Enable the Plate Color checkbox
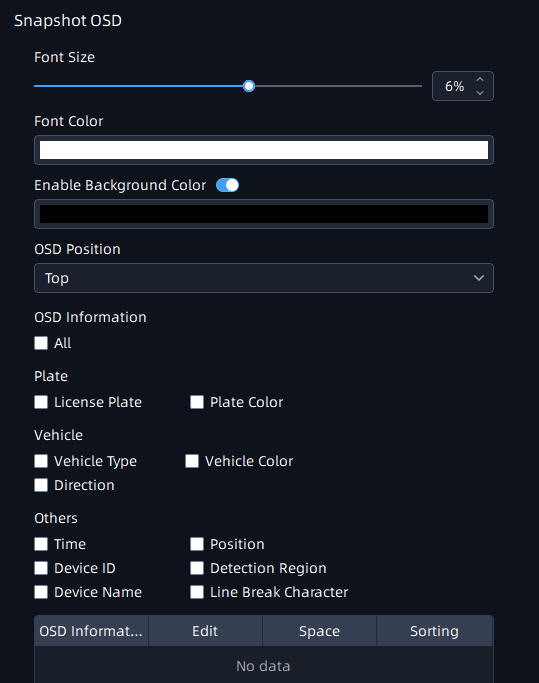The height and width of the screenshot is (683, 539). pos(197,402)
